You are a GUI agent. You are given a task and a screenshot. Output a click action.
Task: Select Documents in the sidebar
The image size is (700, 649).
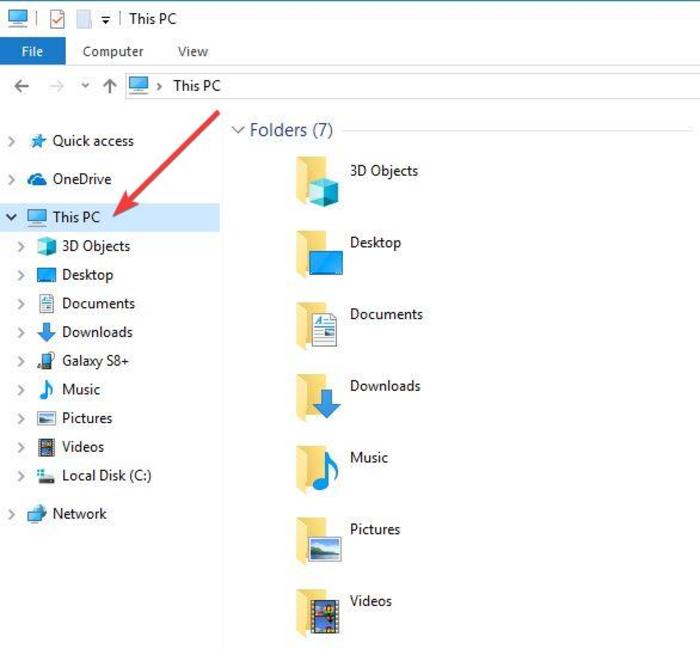[98, 304]
